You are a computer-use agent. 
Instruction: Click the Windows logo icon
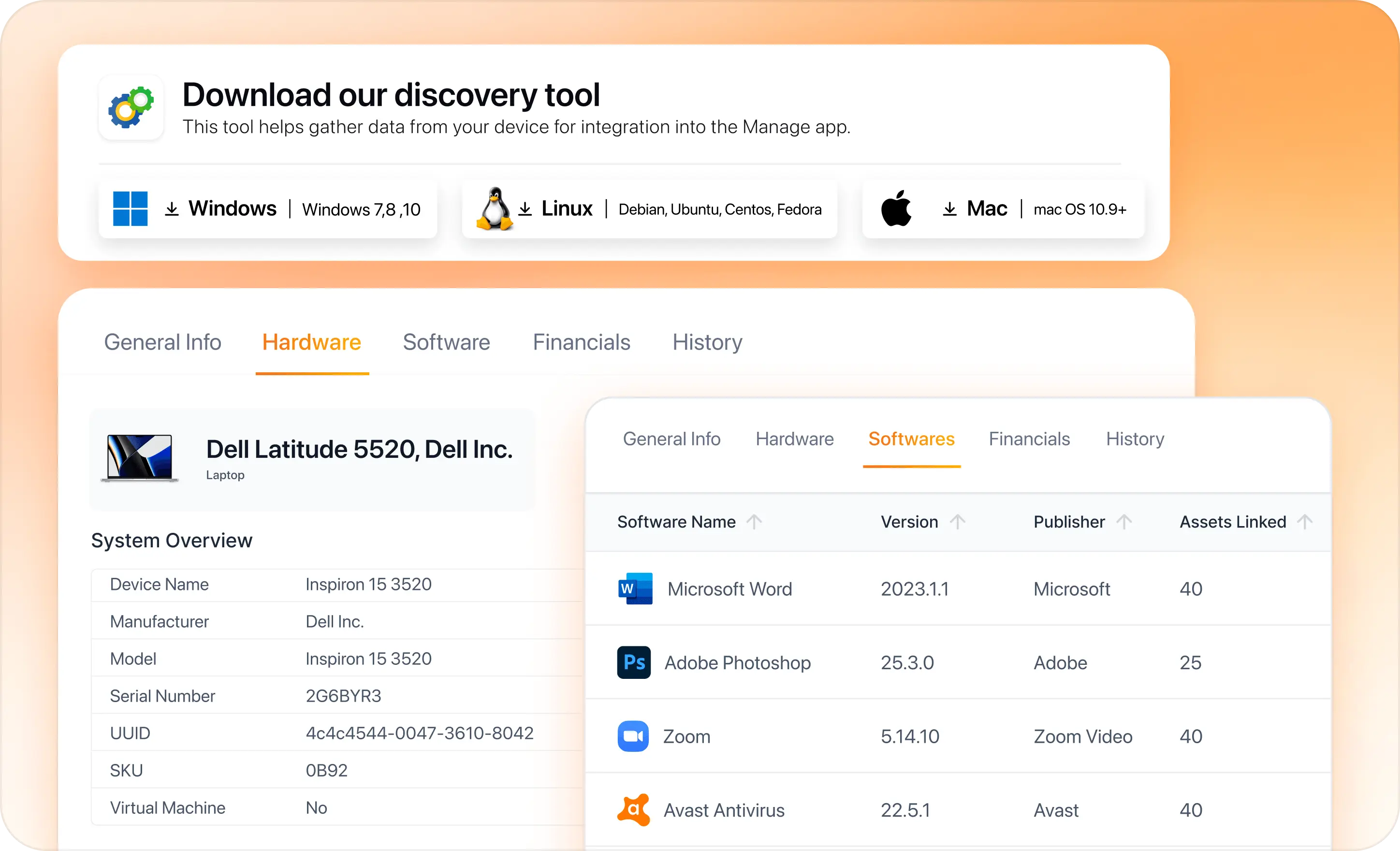point(130,208)
